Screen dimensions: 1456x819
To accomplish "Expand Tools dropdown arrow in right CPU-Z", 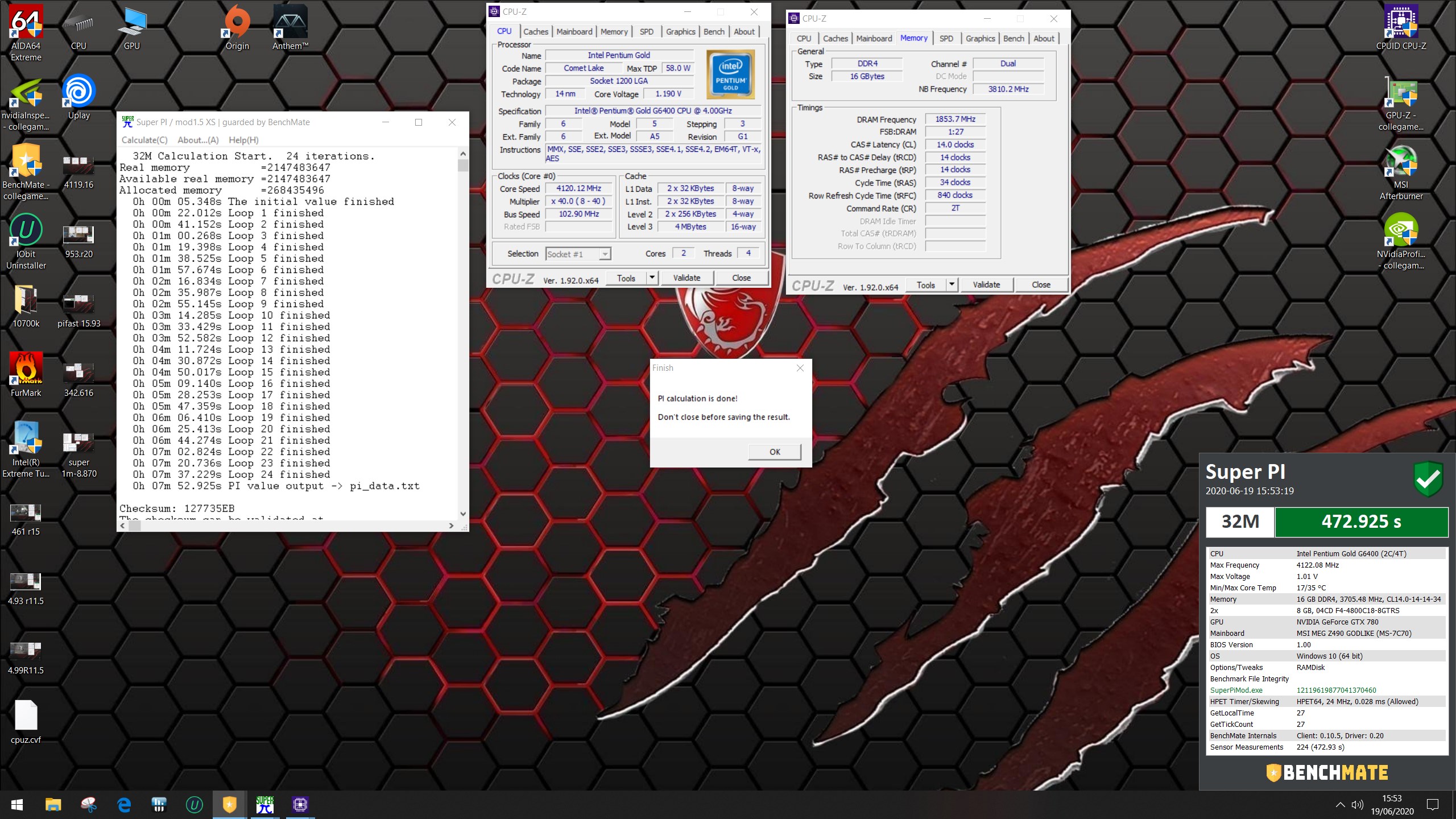I will click(952, 284).
